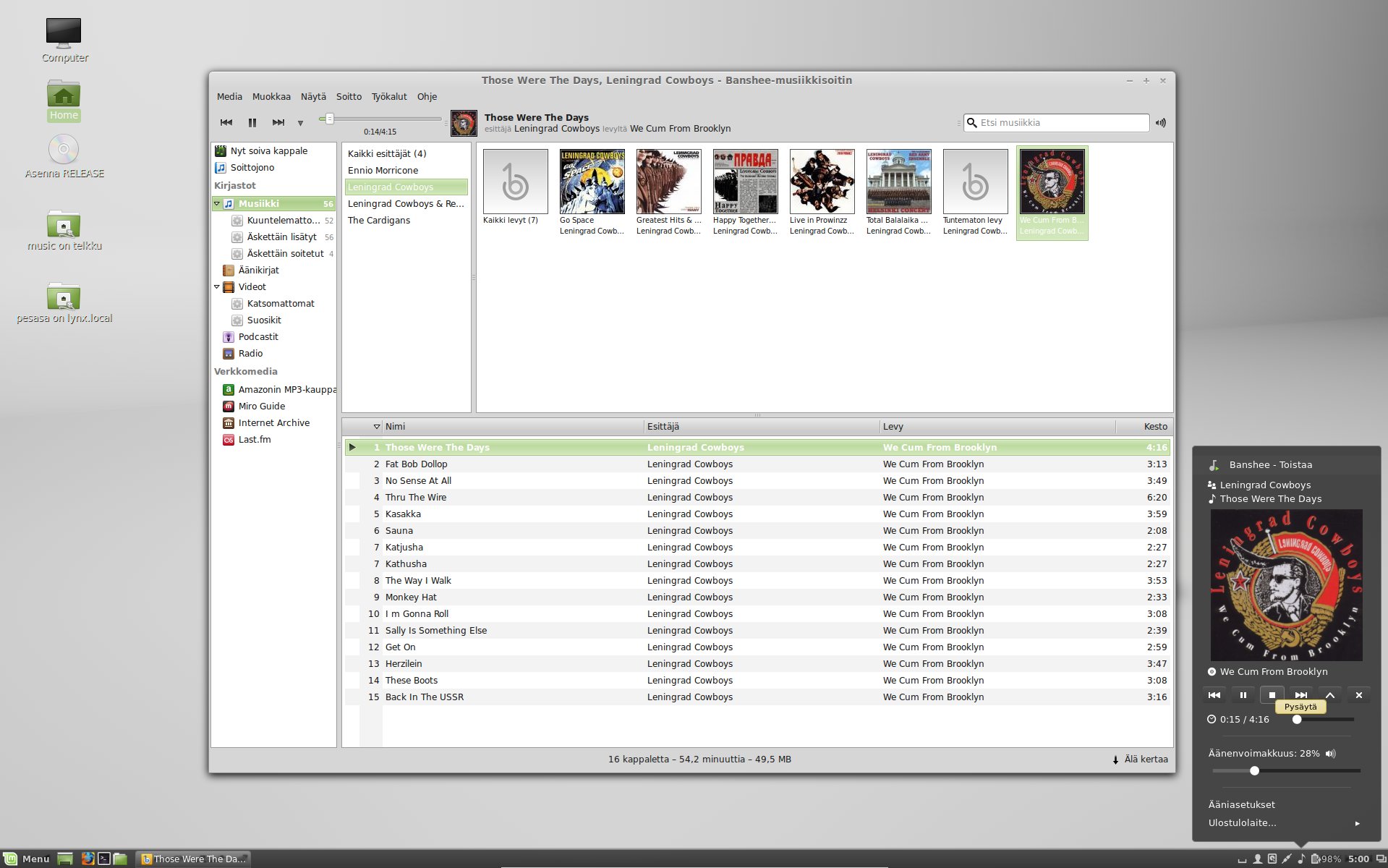The width and height of the screenshot is (1388, 868).
Task: Select Kaikki esittäjät (4) in artist list
Action: [x=406, y=153]
